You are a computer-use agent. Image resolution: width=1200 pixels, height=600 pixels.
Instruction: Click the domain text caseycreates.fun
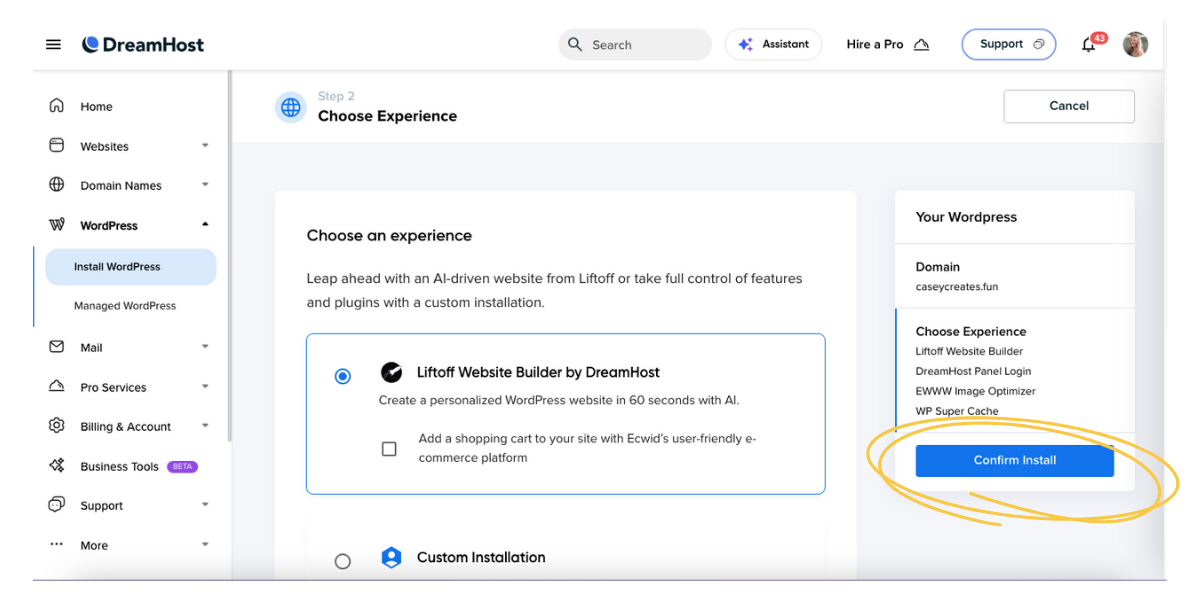tap(957, 287)
